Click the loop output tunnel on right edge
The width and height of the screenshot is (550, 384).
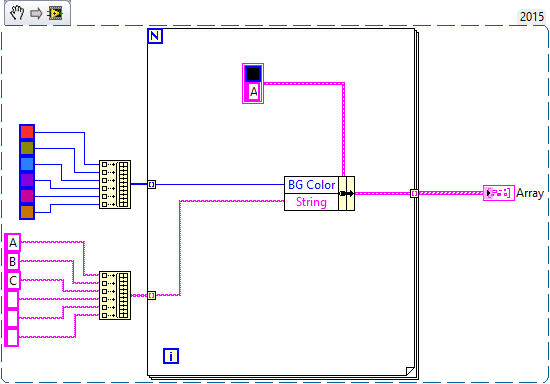[414, 193]
